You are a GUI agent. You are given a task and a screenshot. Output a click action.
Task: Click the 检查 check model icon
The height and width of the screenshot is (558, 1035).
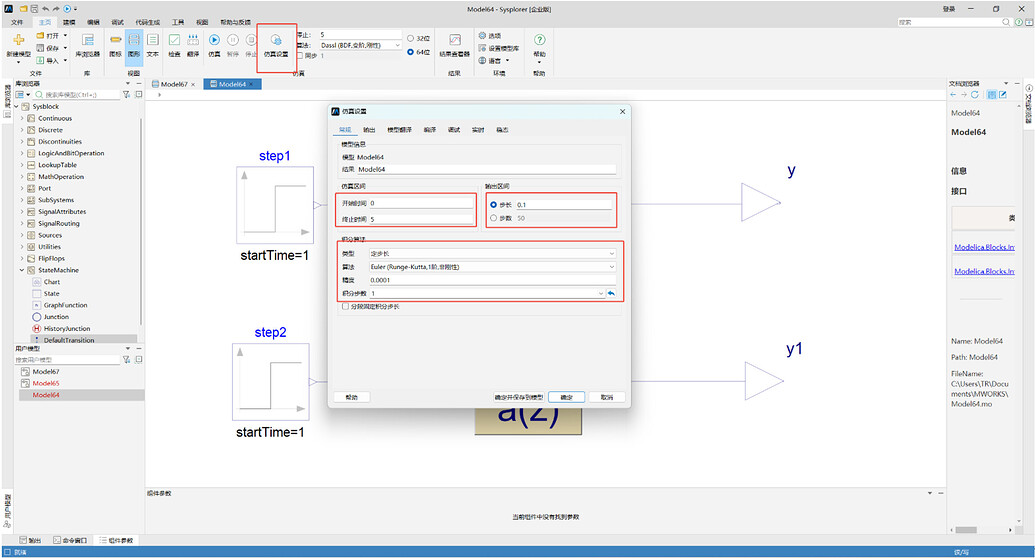pos(174,45)
